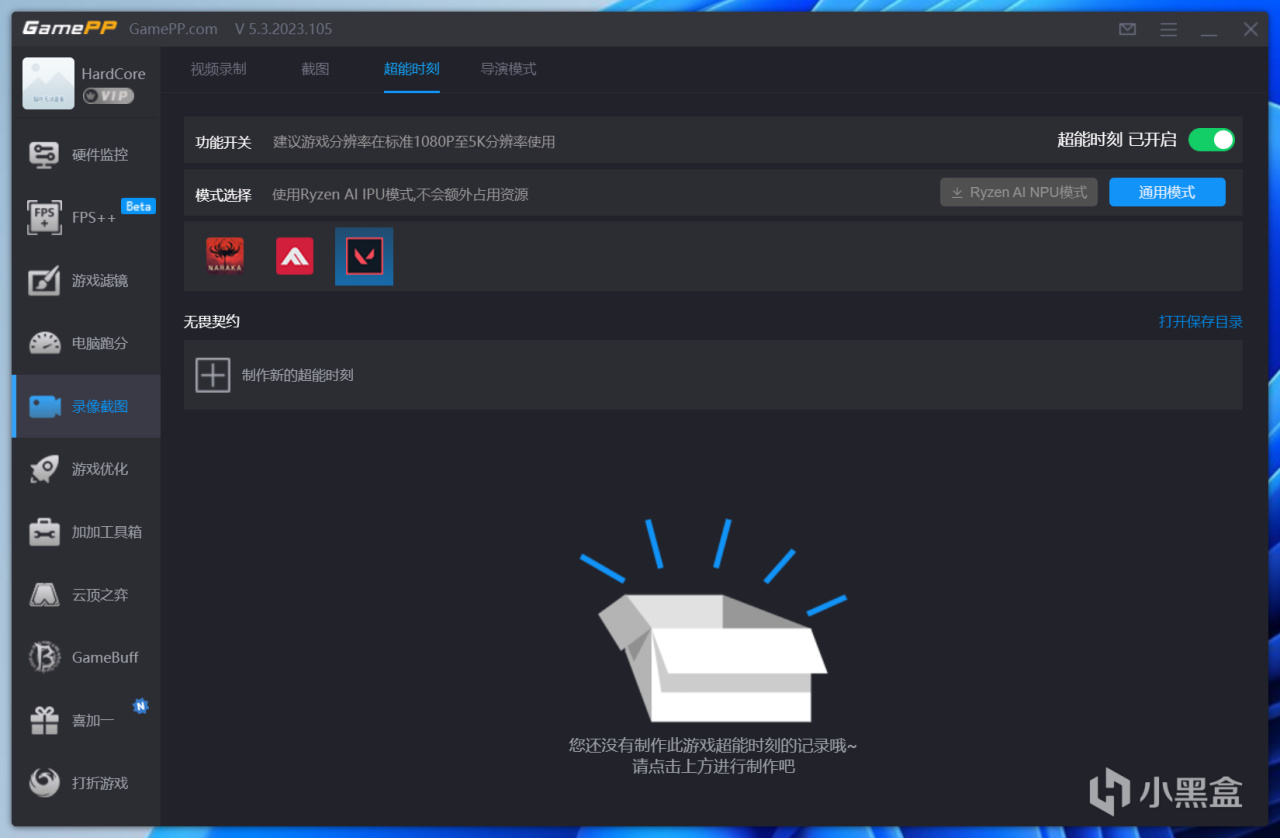Screen dimensions: 1280x838
Task: Click the GamePP logo in title bar
Action: (67, 28)
